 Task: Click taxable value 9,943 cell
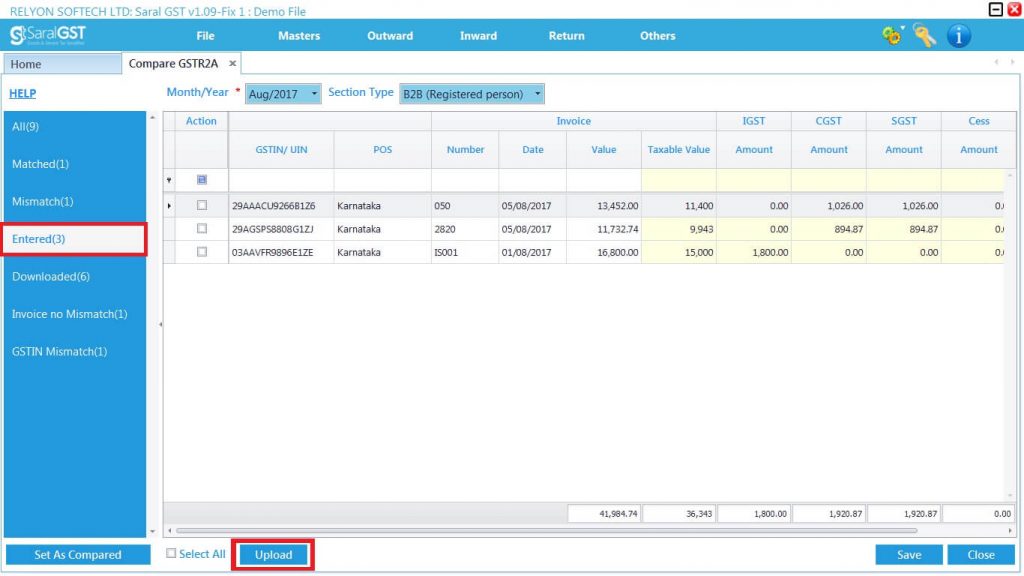pos(679,229)
